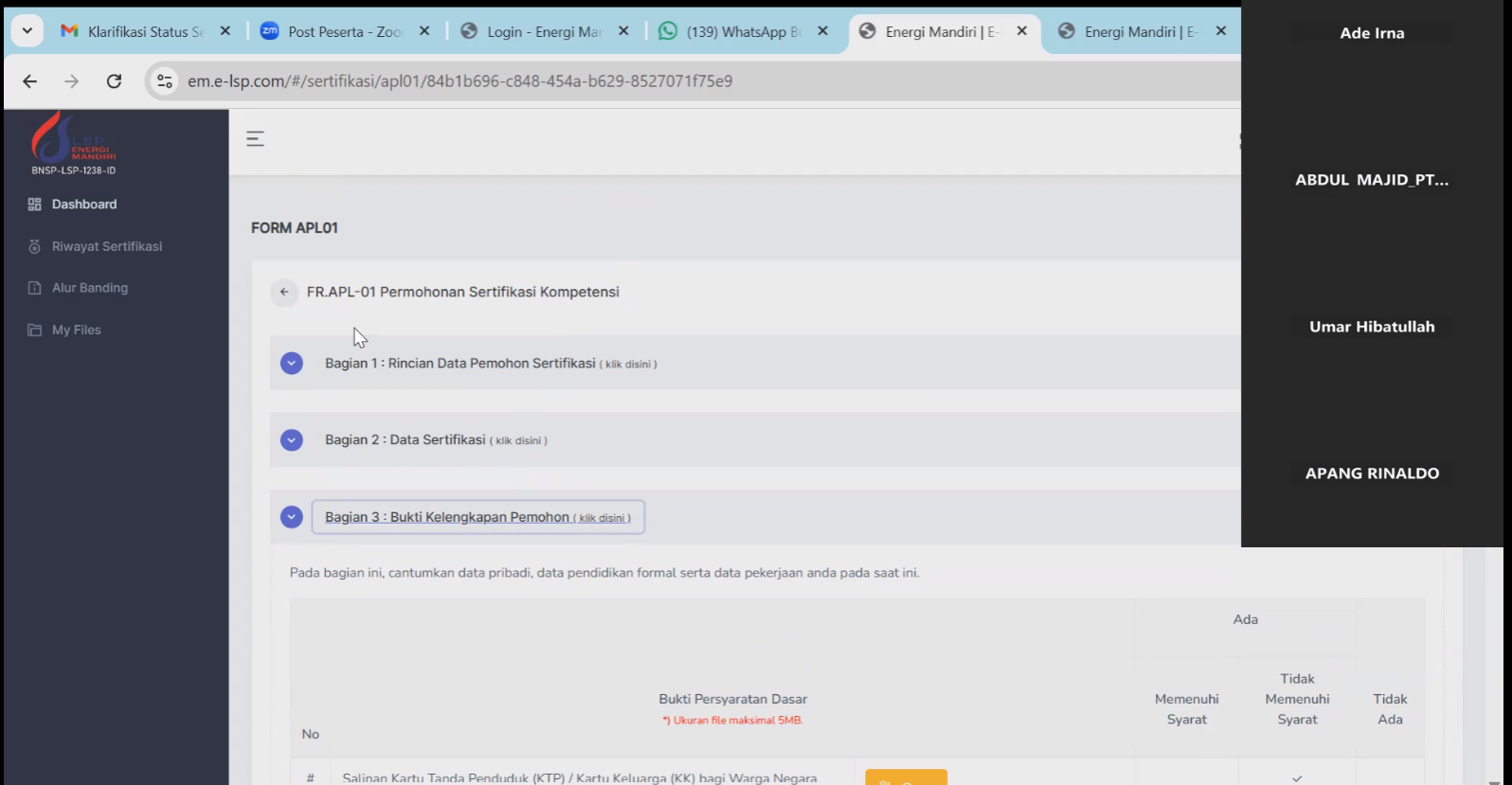Image resolution: width=1512 pixels, height=785 pixels.
Task: Select Umar Hibatullah participant tile
Action: coord(1372,327)
